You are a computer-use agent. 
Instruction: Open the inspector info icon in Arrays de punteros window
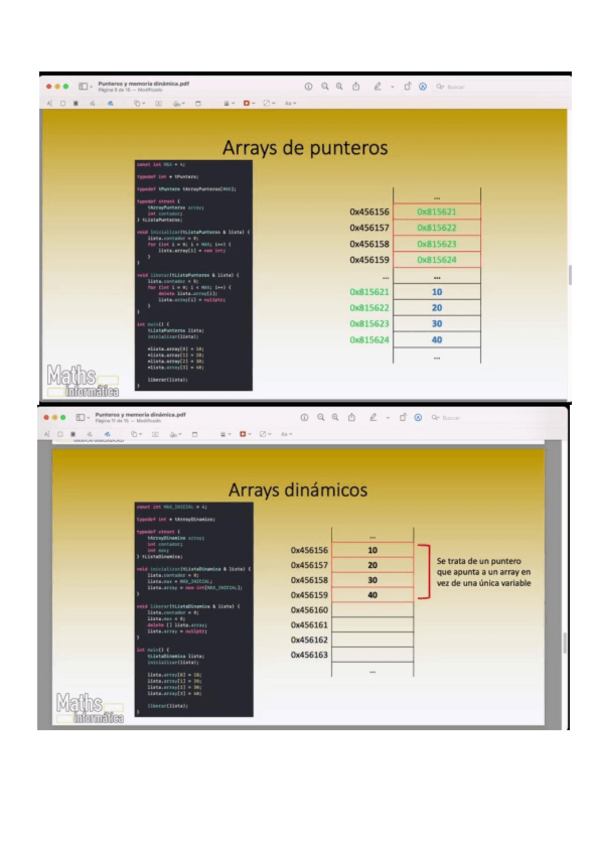point(308,87)
